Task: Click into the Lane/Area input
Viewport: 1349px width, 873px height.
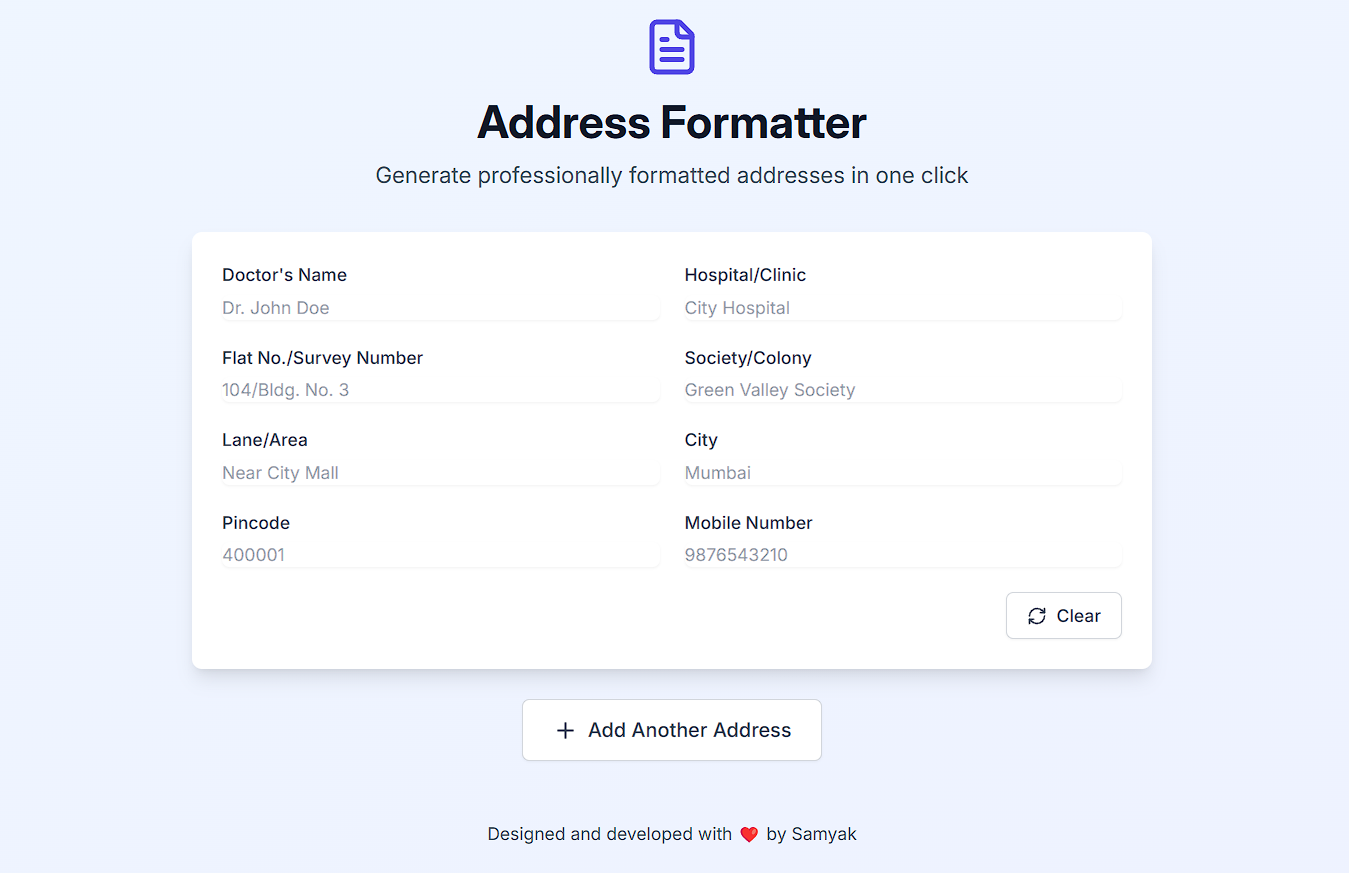Action: click(441, 473)
